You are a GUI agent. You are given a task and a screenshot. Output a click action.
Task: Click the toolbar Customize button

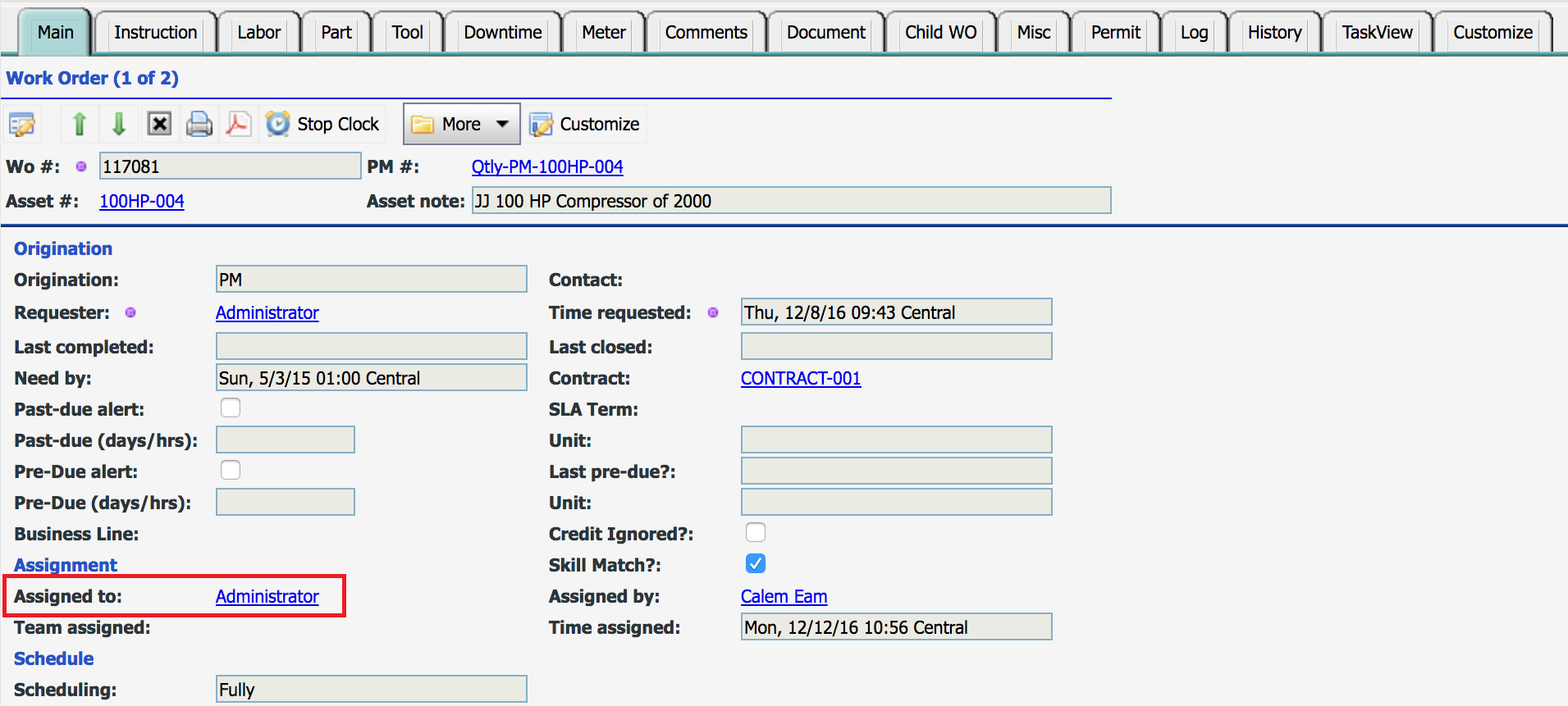pyautogui.click(x=584, y=124)
